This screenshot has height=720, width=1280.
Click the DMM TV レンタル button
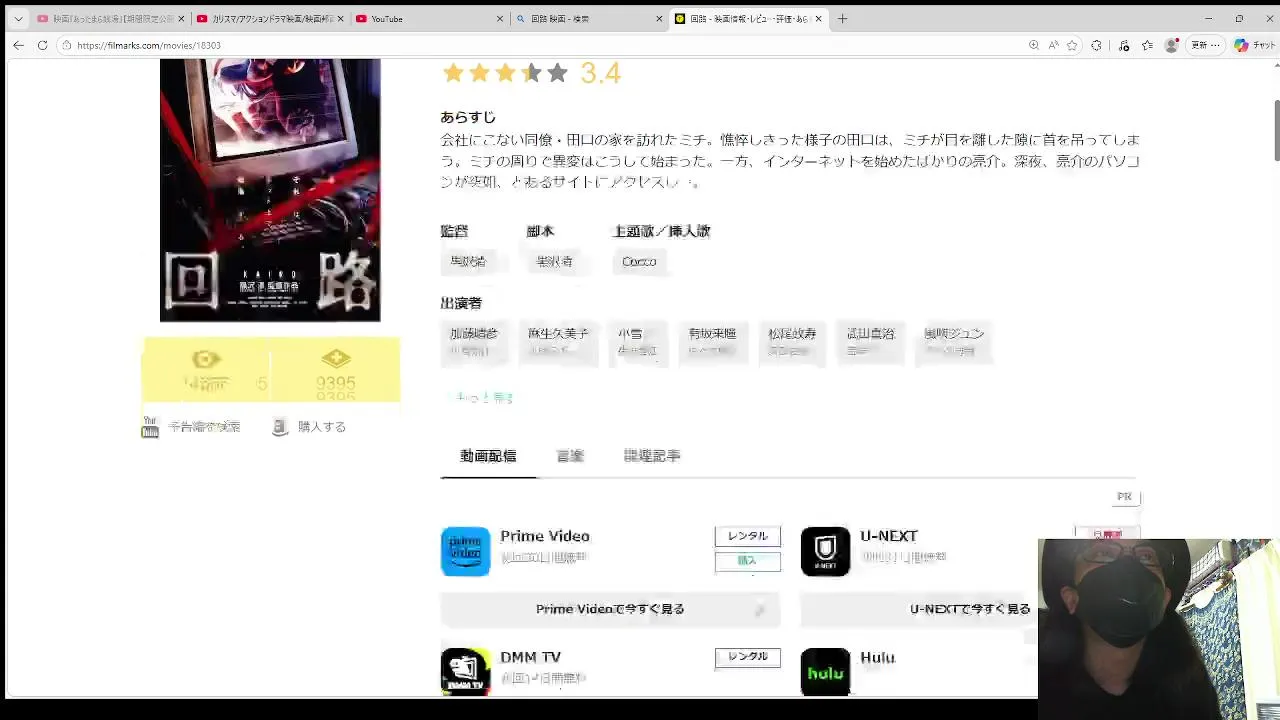pos(747,657)
